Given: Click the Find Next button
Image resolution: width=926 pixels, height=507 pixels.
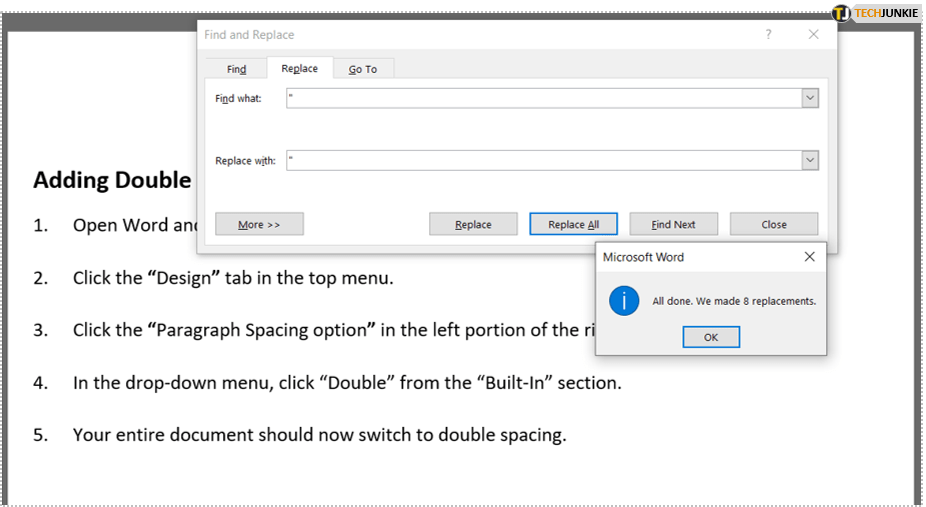Looking at the screenshot, I should pyautogui.click(x=673, y=224).
